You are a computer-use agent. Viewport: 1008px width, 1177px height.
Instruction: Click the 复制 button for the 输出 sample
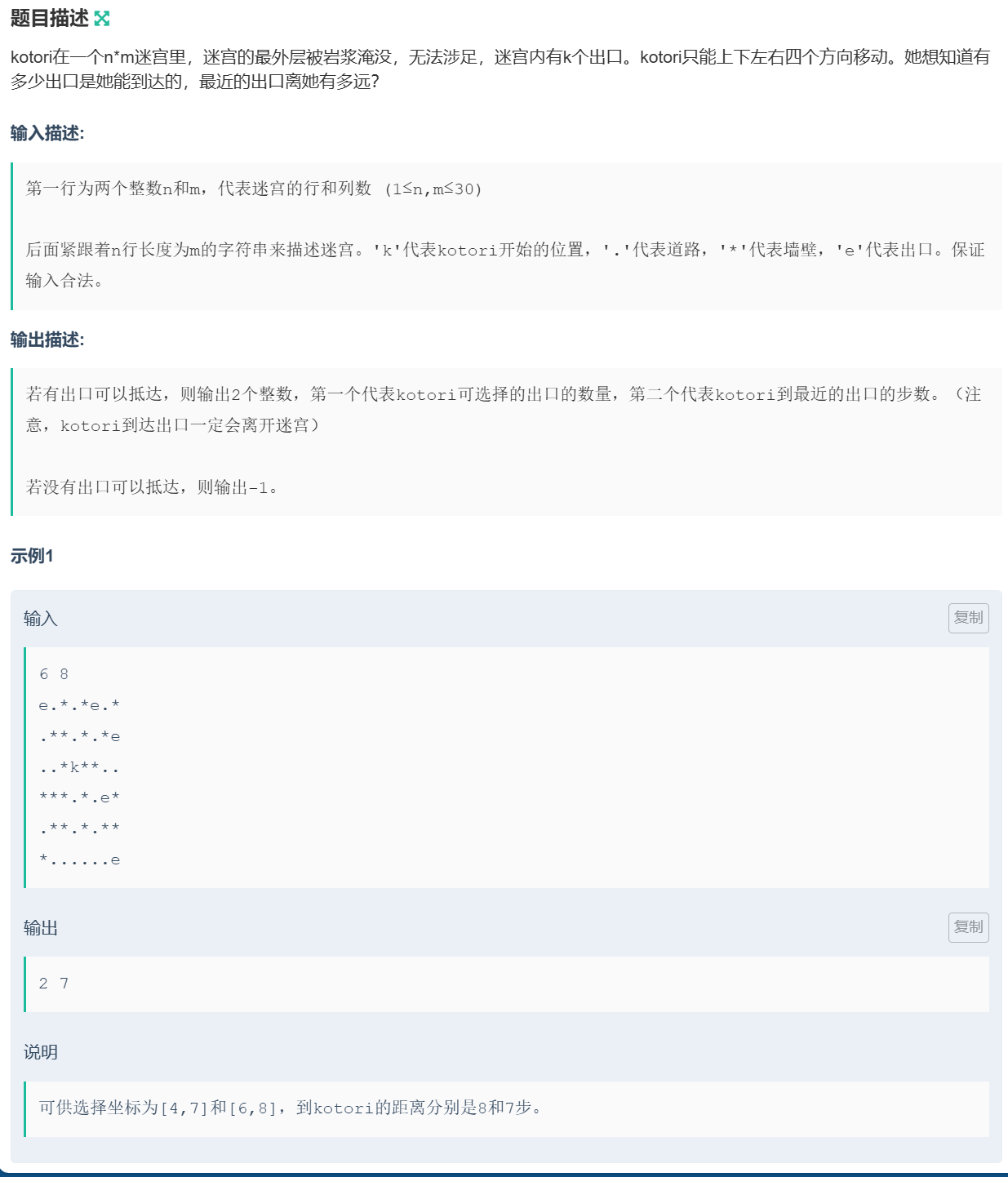pos(969,927)
